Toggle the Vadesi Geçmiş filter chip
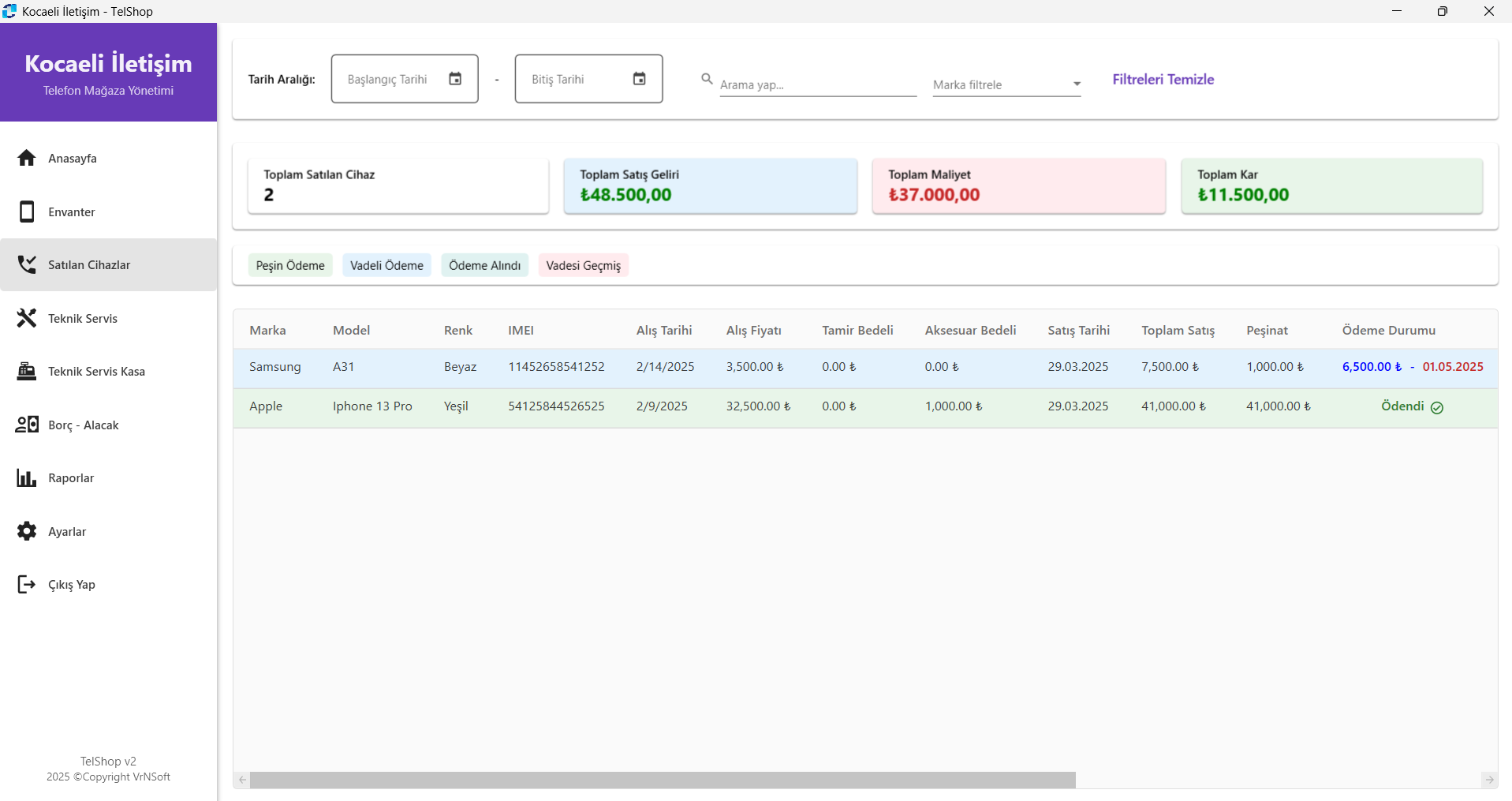 click(583, 265)
